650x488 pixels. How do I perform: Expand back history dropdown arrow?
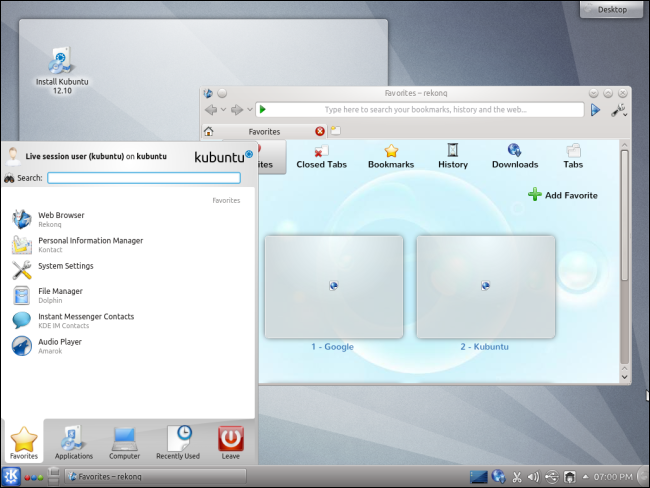click(223, 109)
